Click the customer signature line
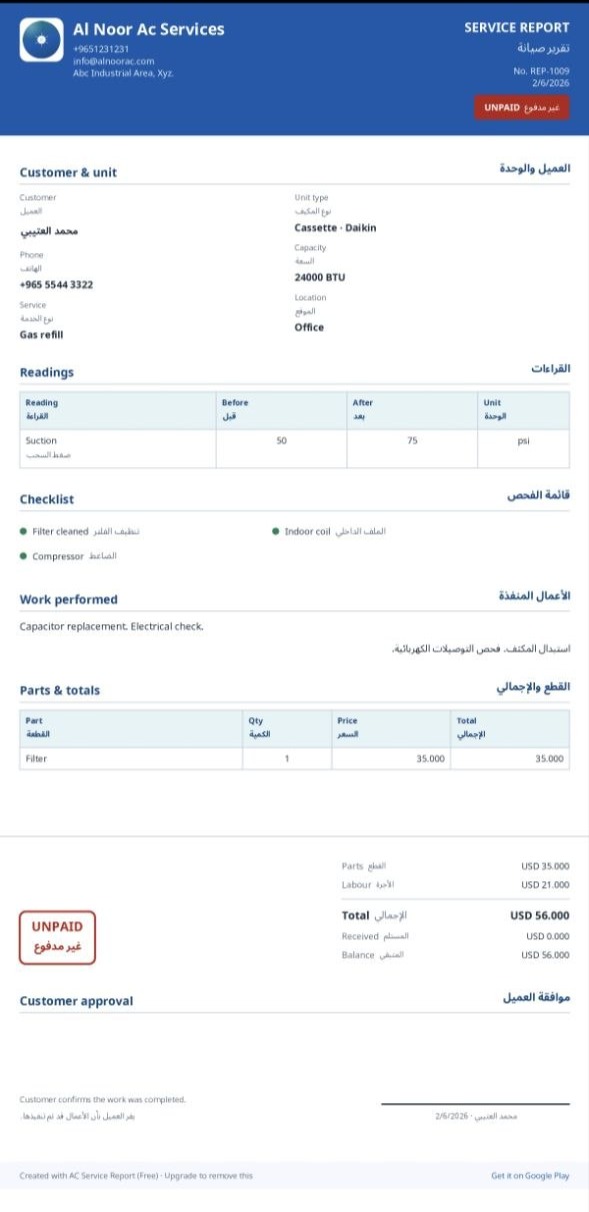Image resolution: width=589 pixels, height=1212 pixels. 475,1104
